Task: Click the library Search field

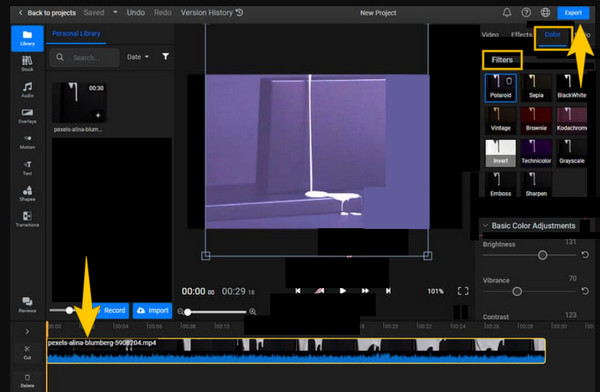Action: (85, 57)
